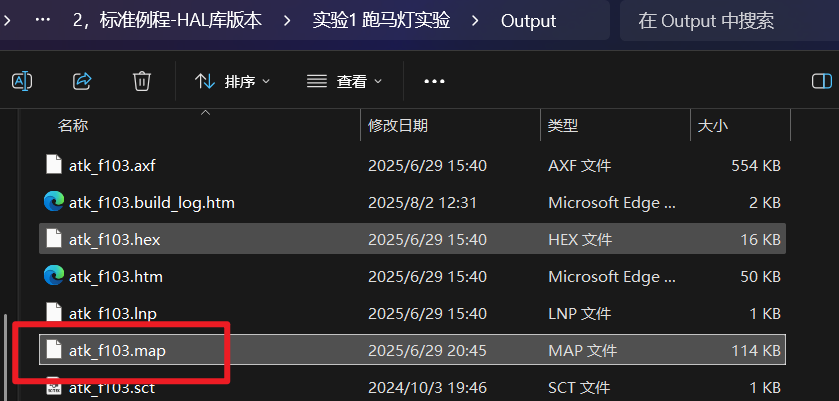Select file atk_f103.build_log.htm

pos(413,202)
